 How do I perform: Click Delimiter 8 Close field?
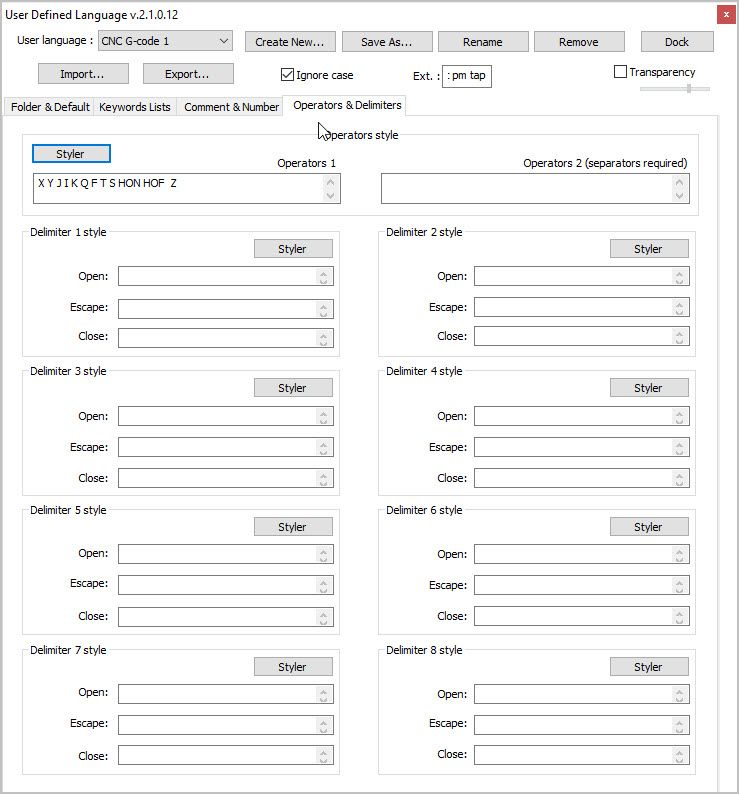(x=581, y=754)
